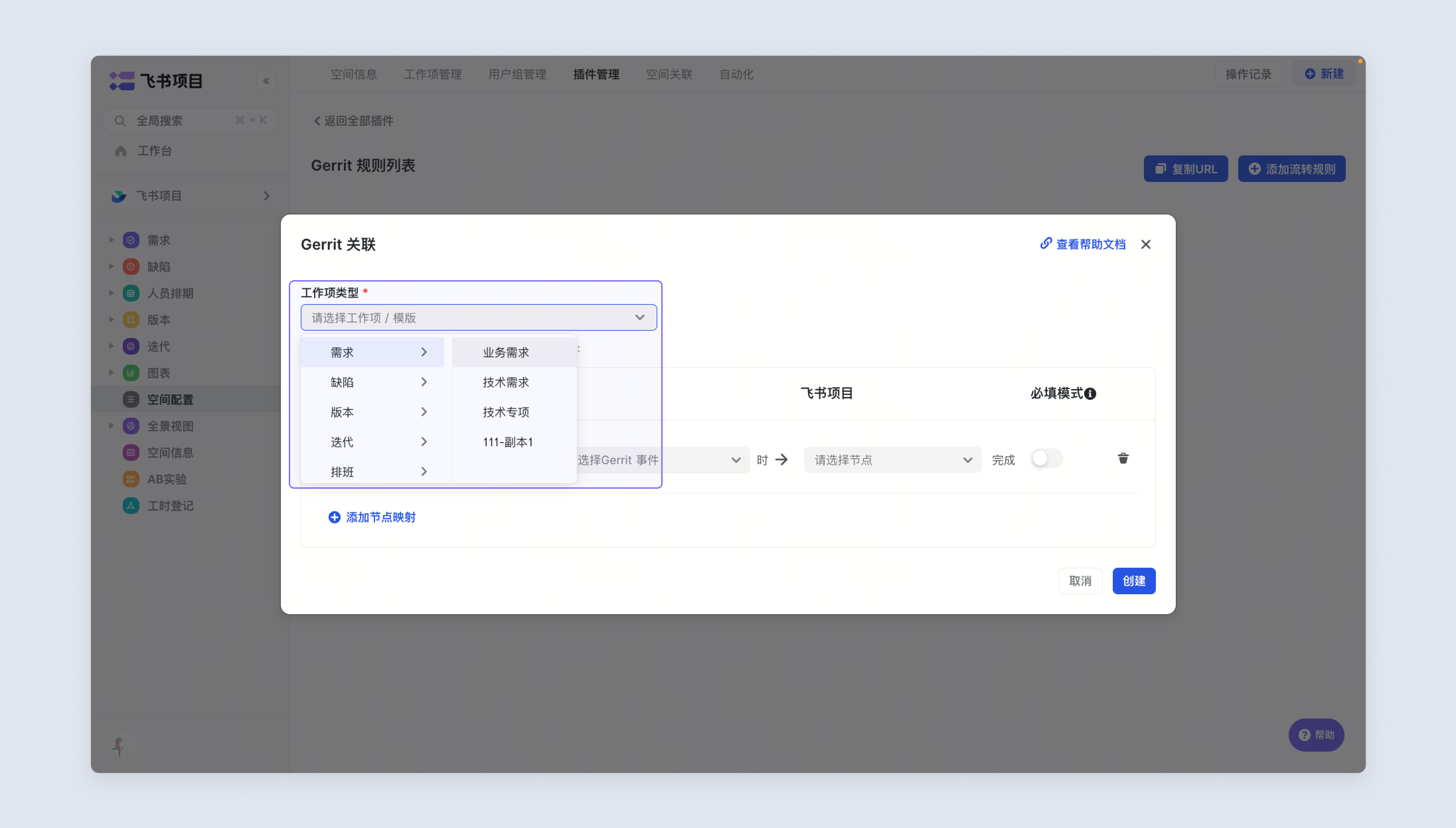Choose 技术专项 template from submenu
This screenshot has height=828, width=1456.
[x=515, y=412]
